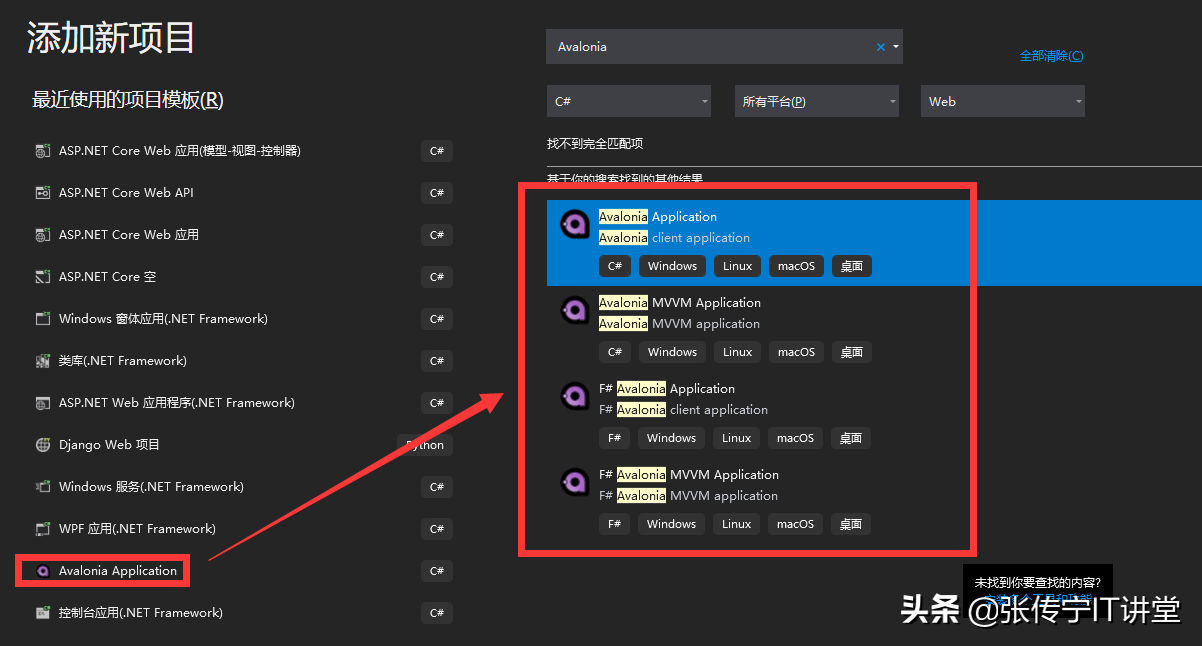This screenshot has width=1202, height=646.
Task: Click the 类库(.NET Framework) template icon
Action: coord(42,361)
